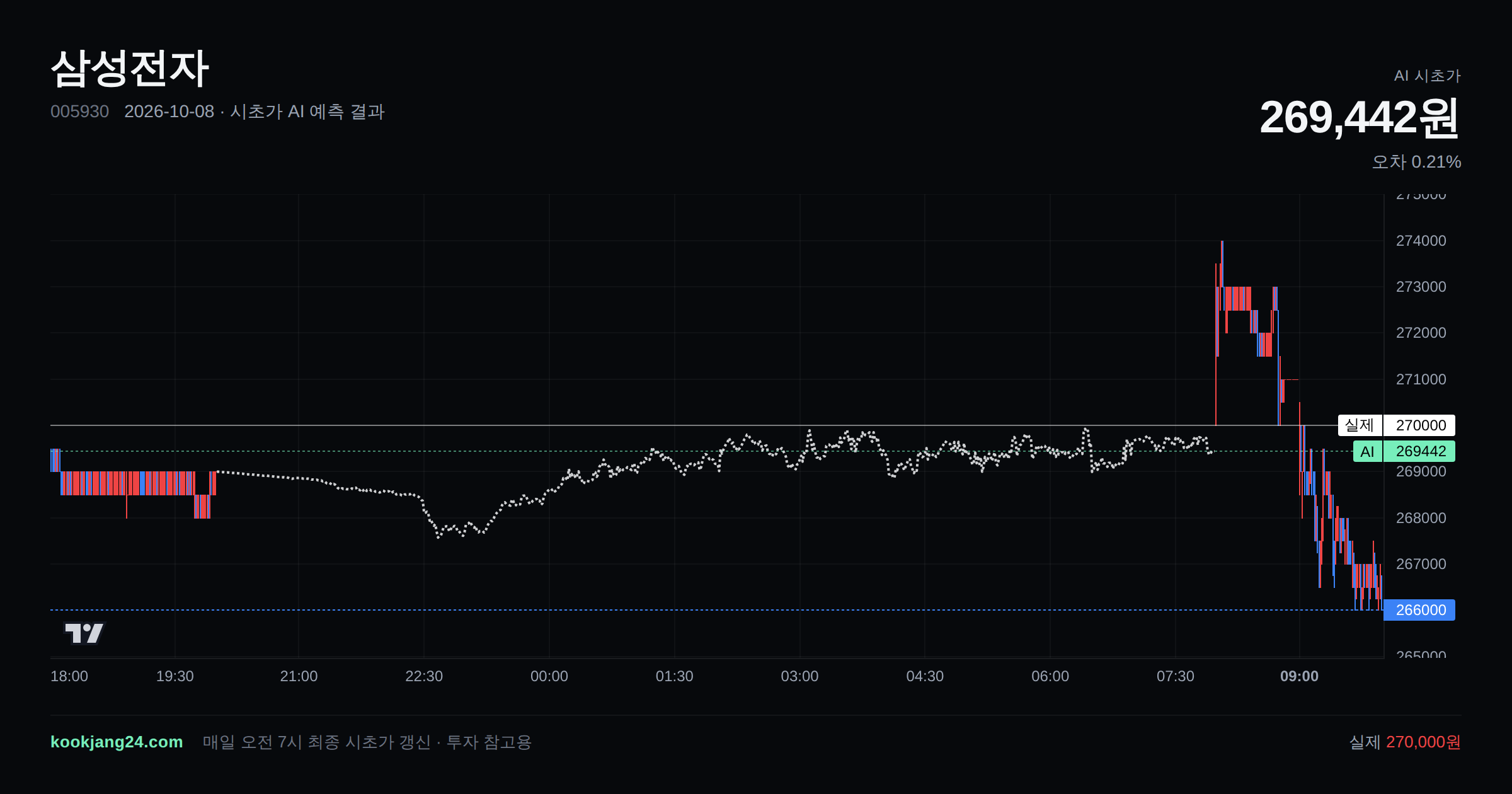Click the bold 09:00 time label
Screen dimensions: 1512x794
pos(1299,676)
